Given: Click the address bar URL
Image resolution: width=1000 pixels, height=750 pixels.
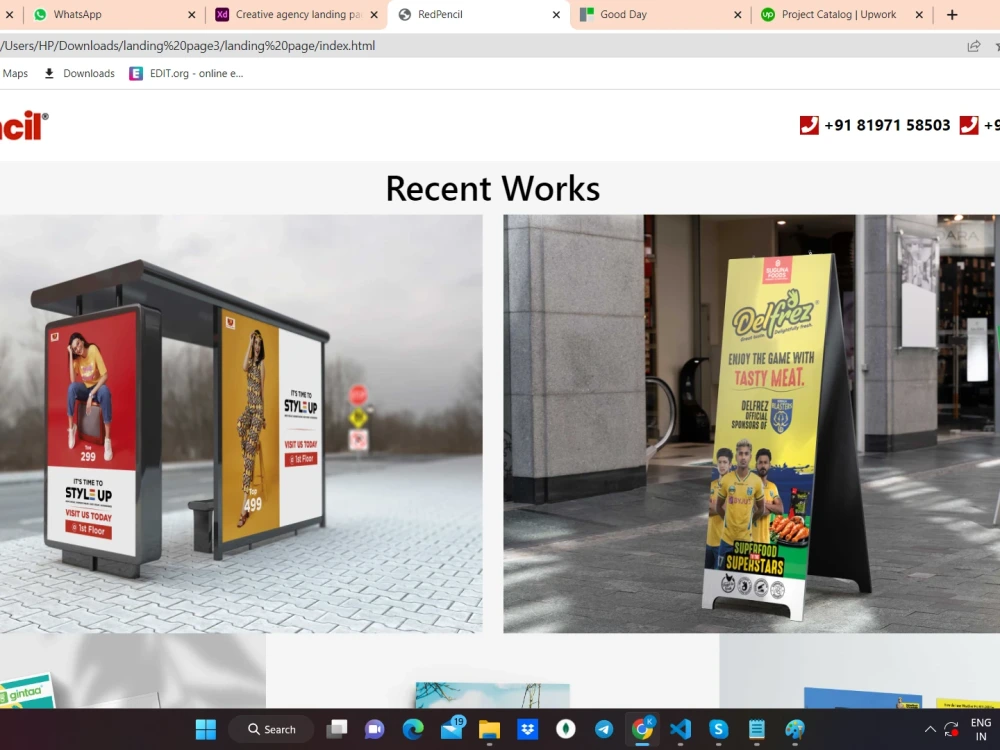Looking at the screenshot, I should pos(188,46).
